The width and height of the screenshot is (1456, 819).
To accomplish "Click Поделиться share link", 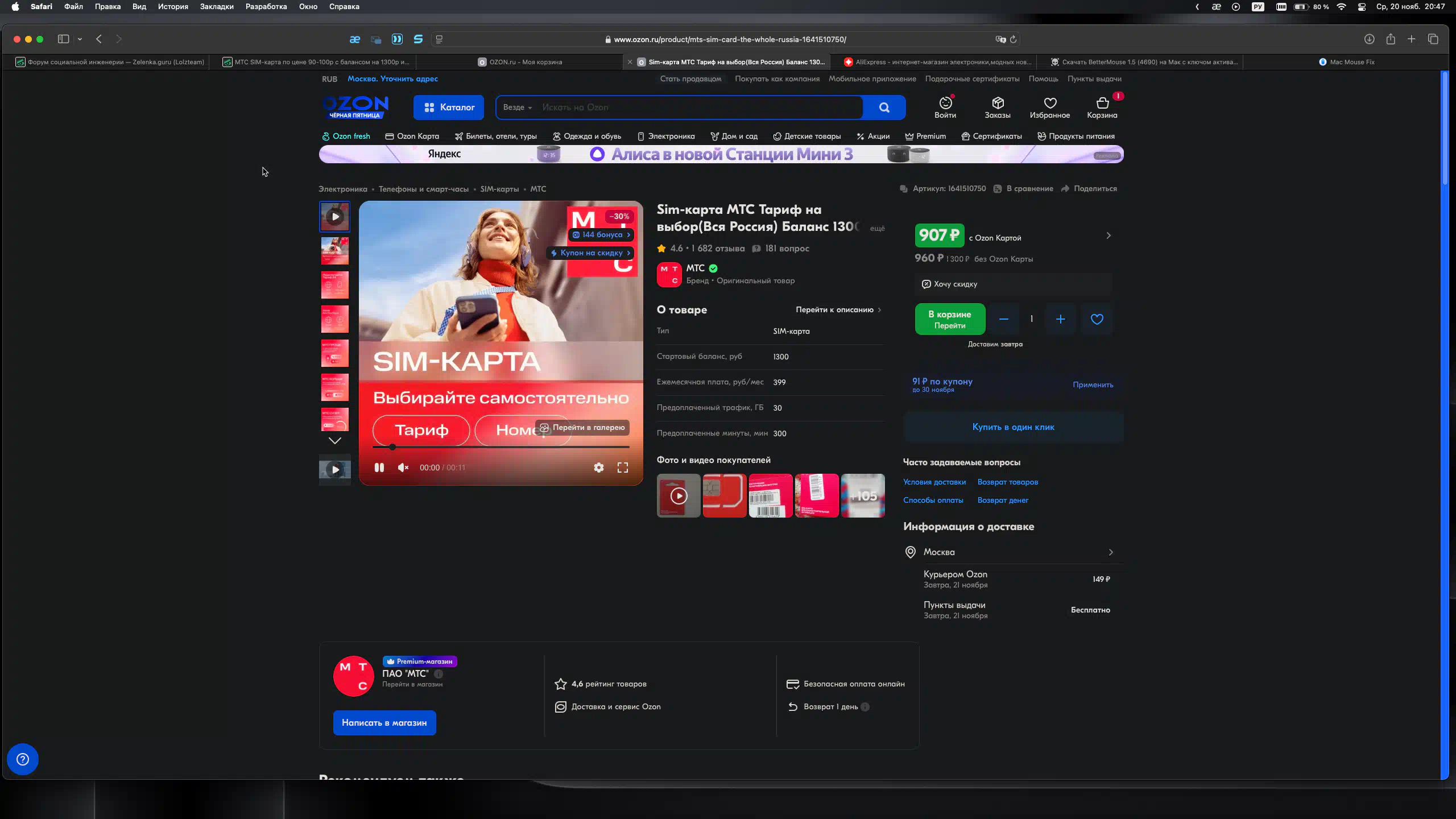I will (x=1089, y=189).
